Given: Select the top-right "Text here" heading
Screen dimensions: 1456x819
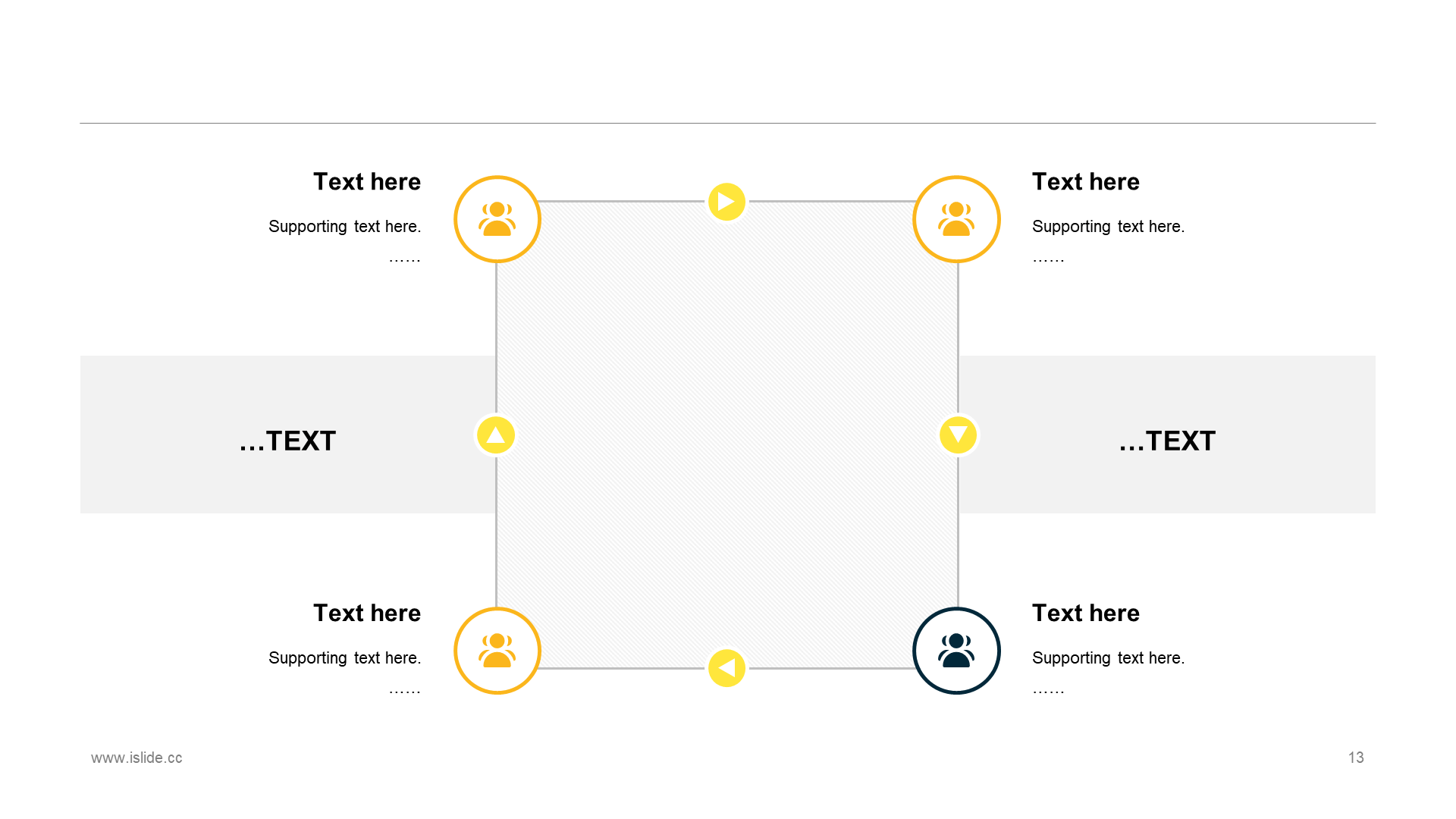Looking at the screenshot, I should coord(1085,182).
